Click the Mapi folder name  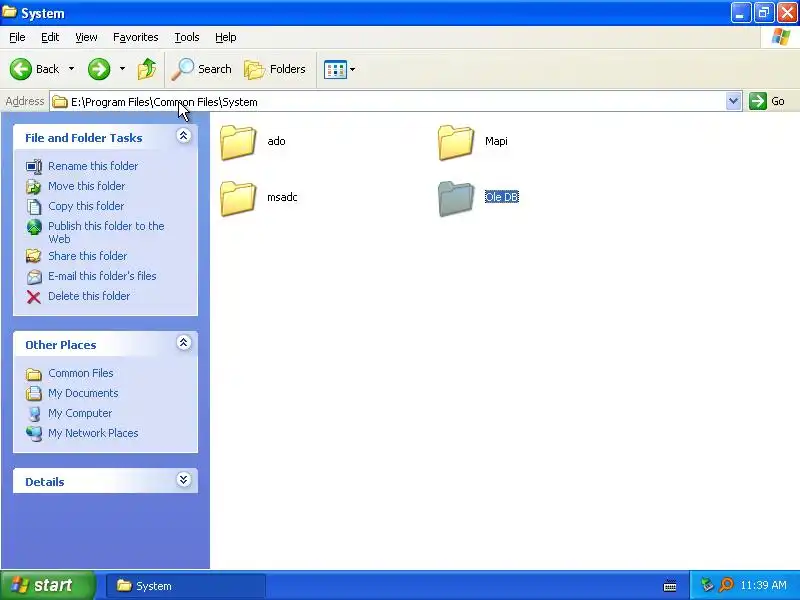click(x=496, y=141)
